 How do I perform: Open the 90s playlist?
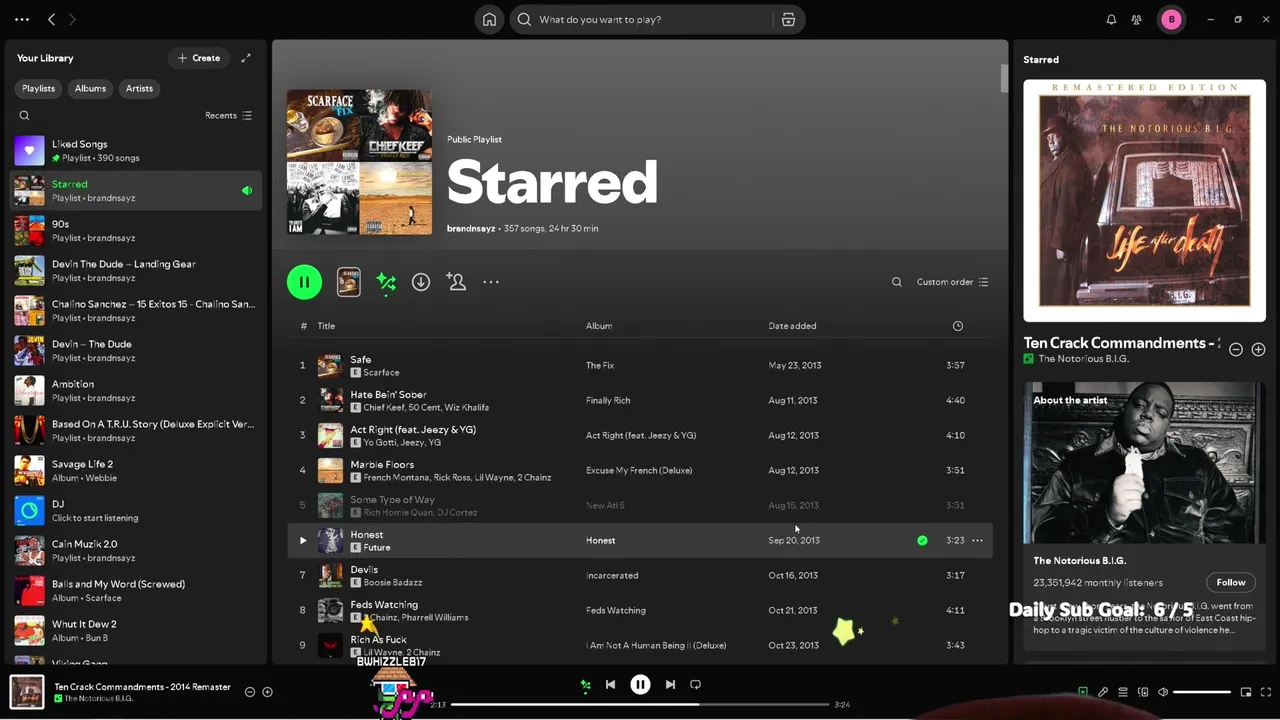pos(136,231)
